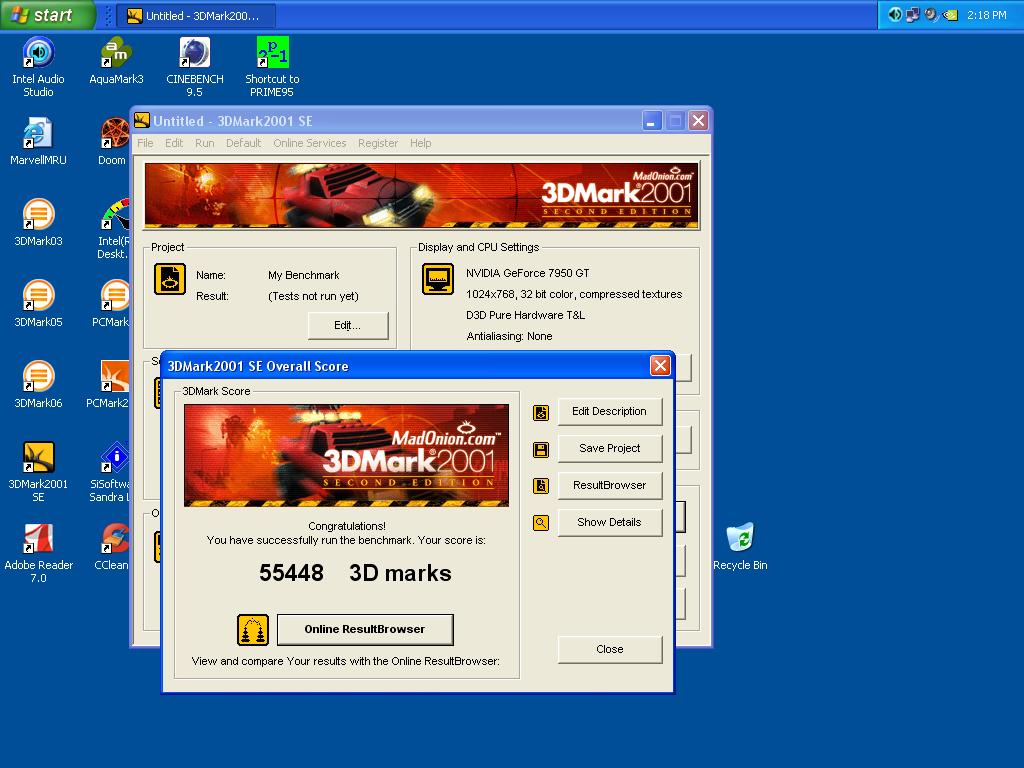Launch AquaMark3 from the desktop

pos(116,60)
